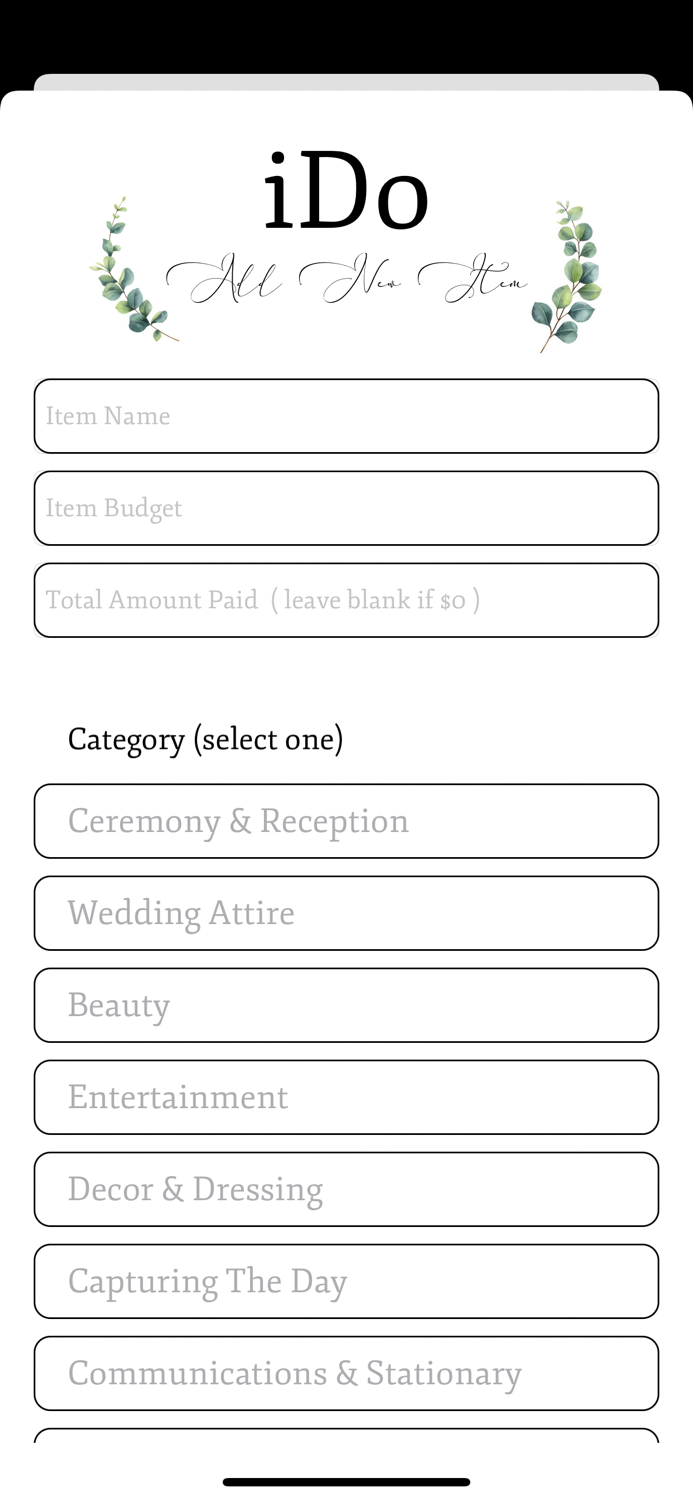The height and width of the screenshot is (1500, 693).
Task: Choose Communications & Stationary category
Action: click(346, 1372)
